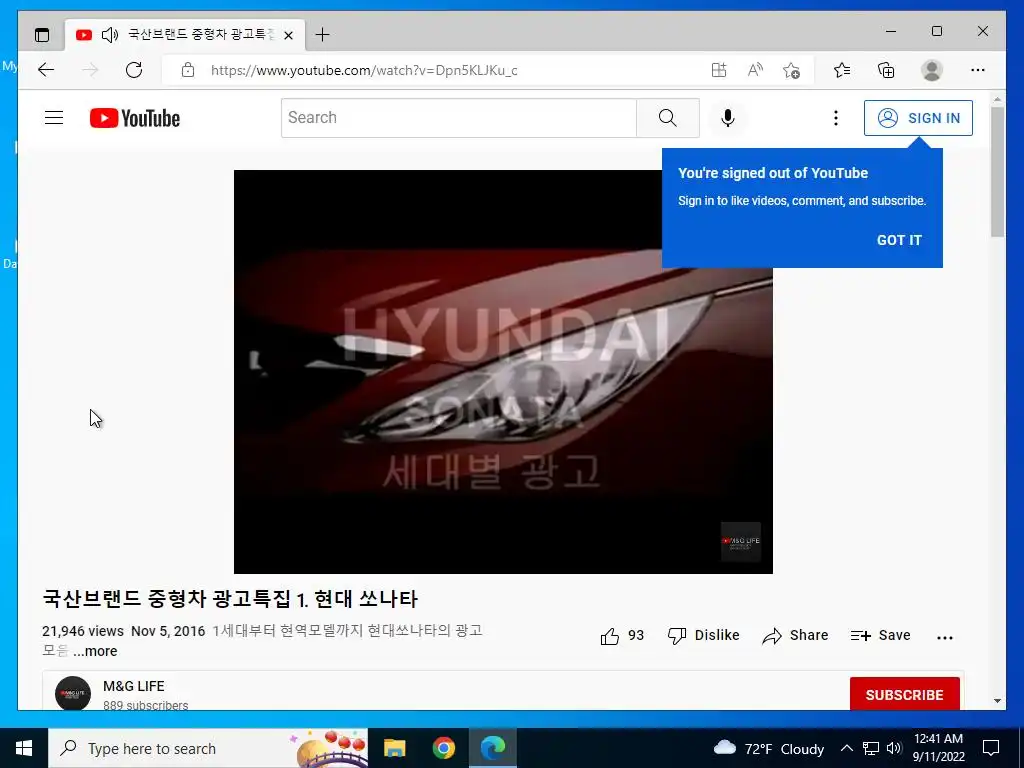1024x768 pixels.
Task: Click the Edge icon in taskbar
Action: pos(493,748)
